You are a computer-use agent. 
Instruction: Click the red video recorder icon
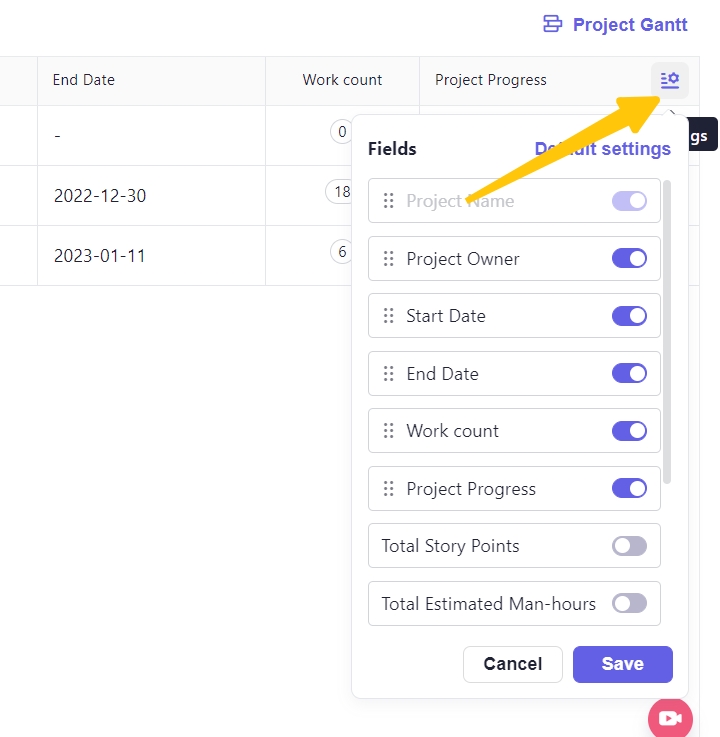click(x=670, y=718)
